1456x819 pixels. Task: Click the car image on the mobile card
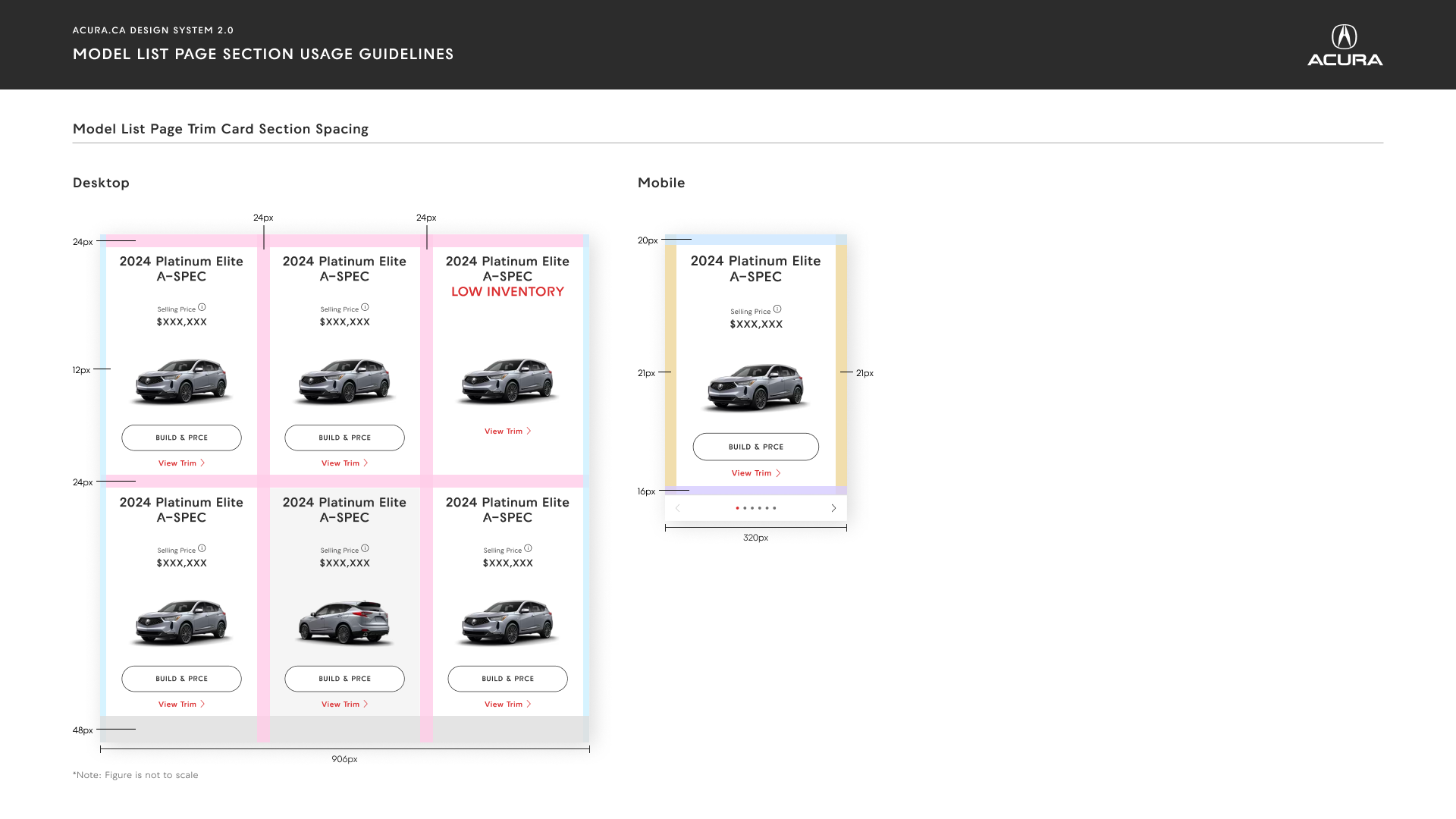coord(755,388)
